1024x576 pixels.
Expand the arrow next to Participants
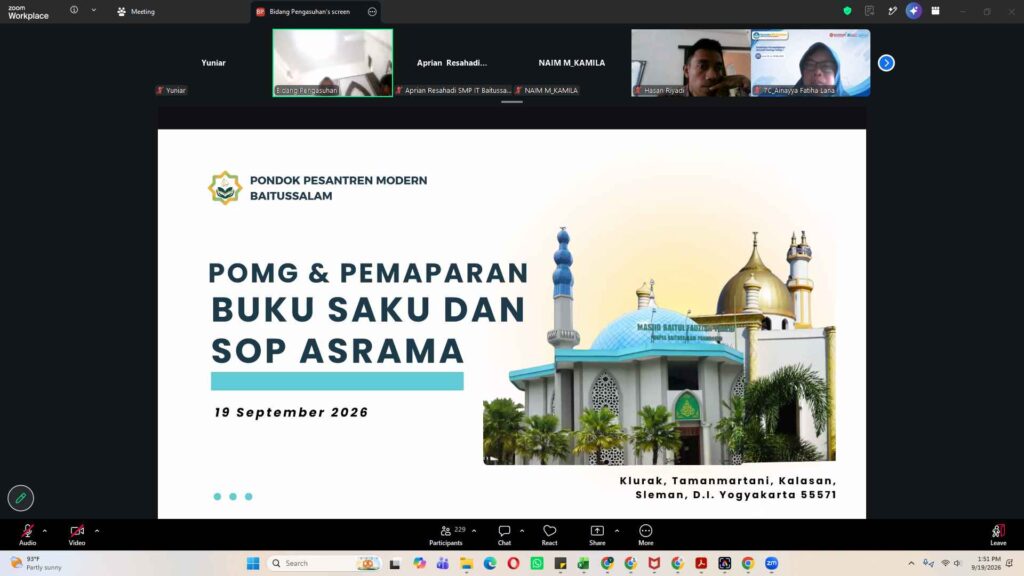[474, 531]
